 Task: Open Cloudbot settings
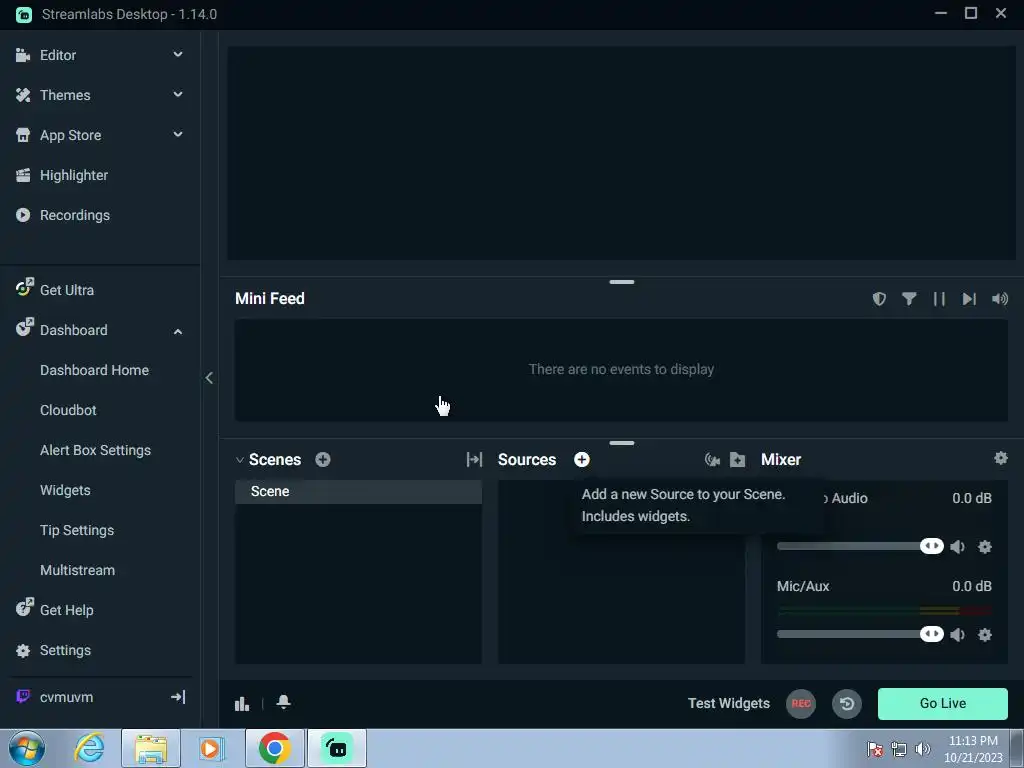click(68, 410)
